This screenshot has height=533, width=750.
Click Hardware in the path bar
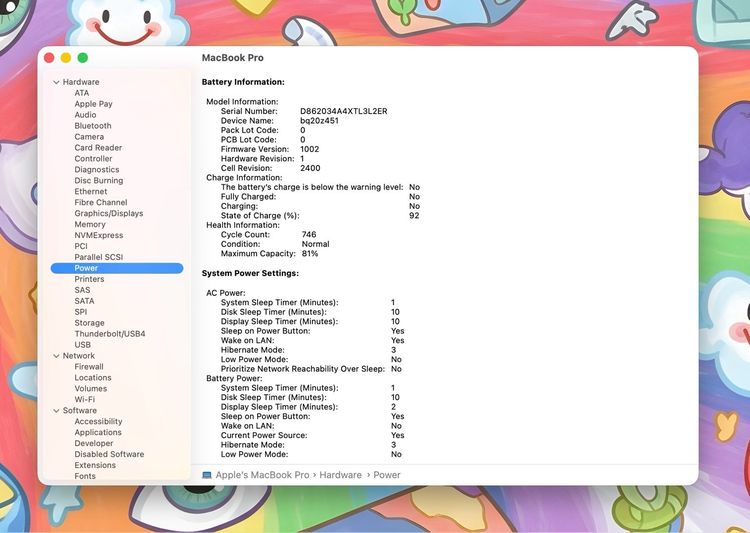[x=341, y=475]
